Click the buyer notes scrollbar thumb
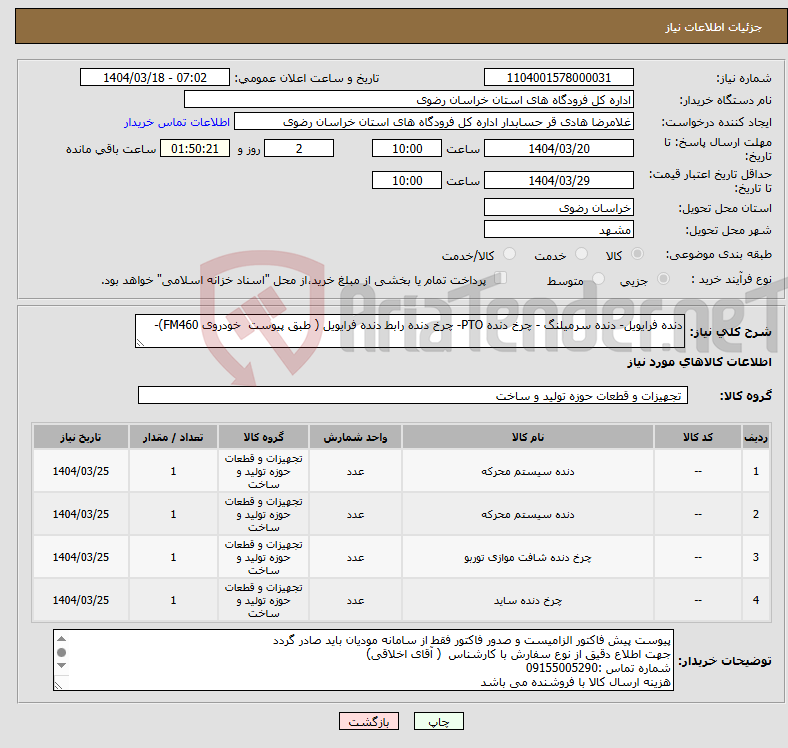Screen dimensions: 788x748 click(x=61, y=652)
